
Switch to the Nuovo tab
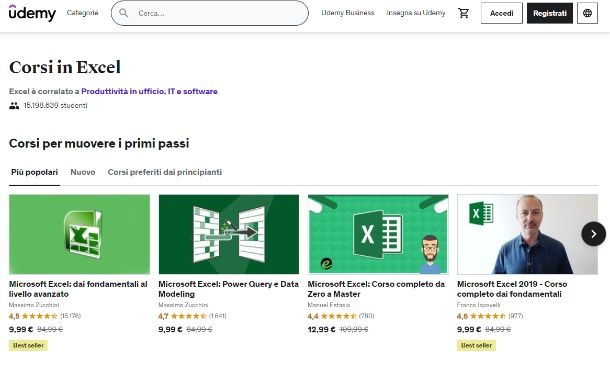[x=83, y=172]
